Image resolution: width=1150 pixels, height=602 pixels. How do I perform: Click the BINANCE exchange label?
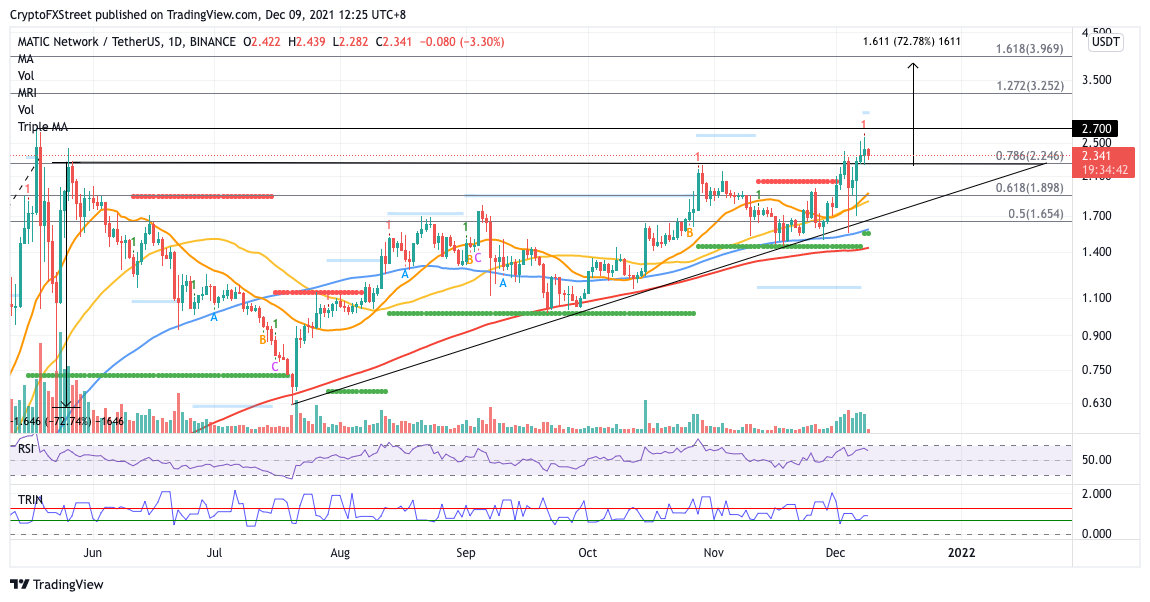(x=213, y=42)
